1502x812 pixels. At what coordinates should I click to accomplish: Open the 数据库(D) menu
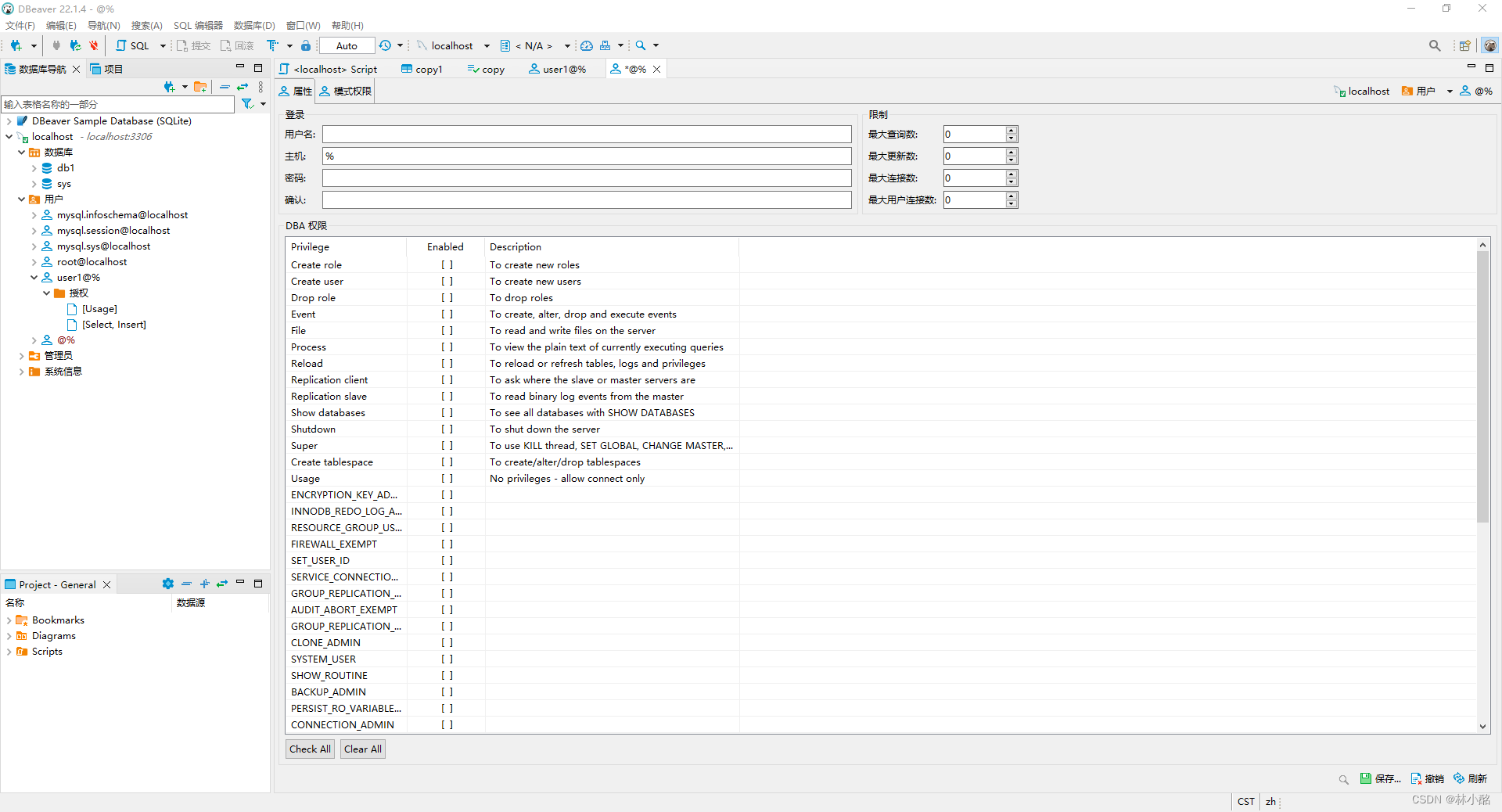tap(253, 25)
